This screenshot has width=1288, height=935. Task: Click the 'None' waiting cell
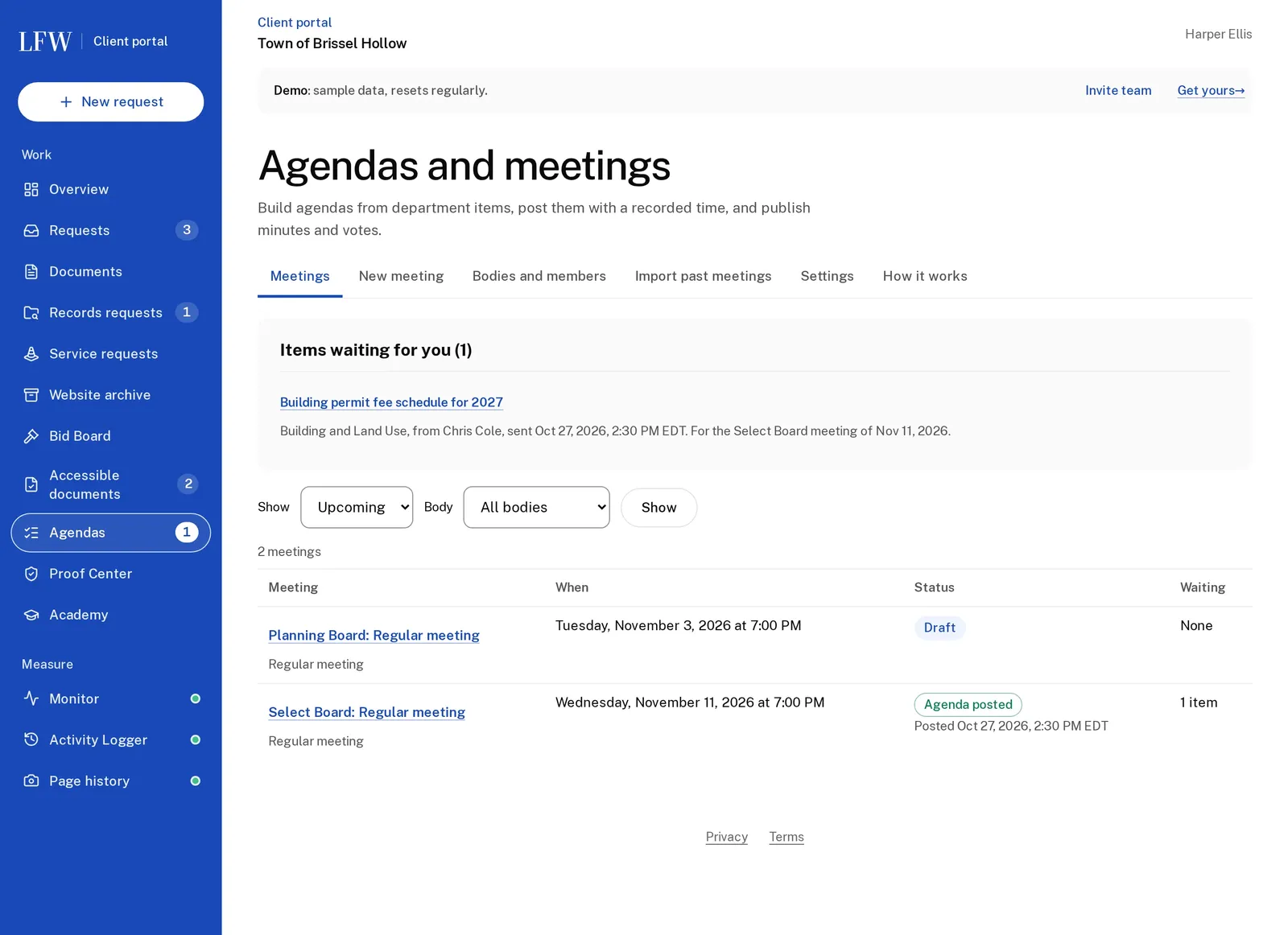click(1196, 625)
